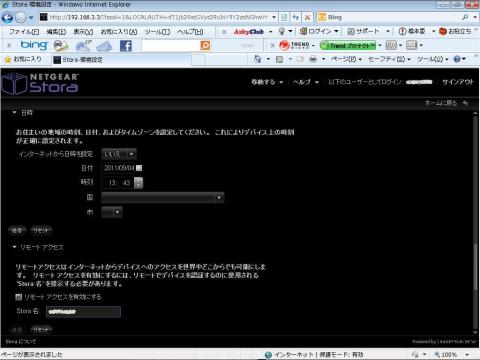Viewport: 480px width, 360px height.
Task: Open the 市 city dropdown
Action: click(x=112, y=212)
